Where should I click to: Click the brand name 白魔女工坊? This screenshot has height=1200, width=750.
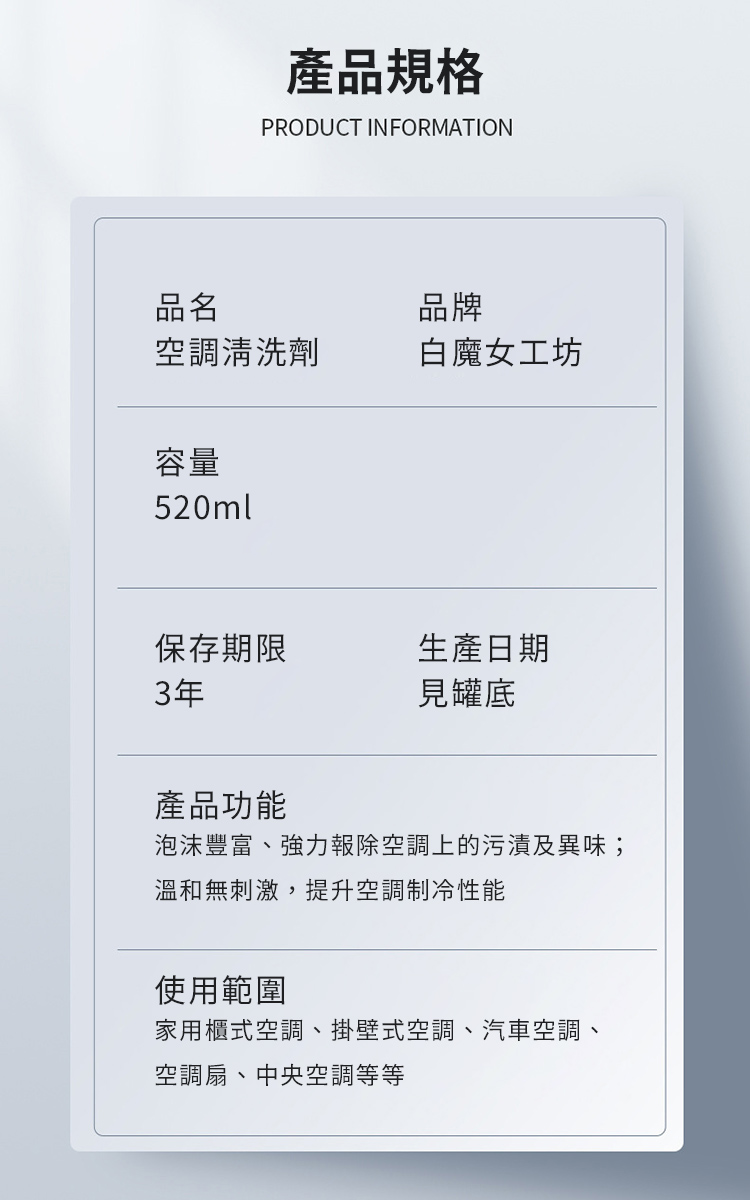pyautogui.click(x=500, y=352)
